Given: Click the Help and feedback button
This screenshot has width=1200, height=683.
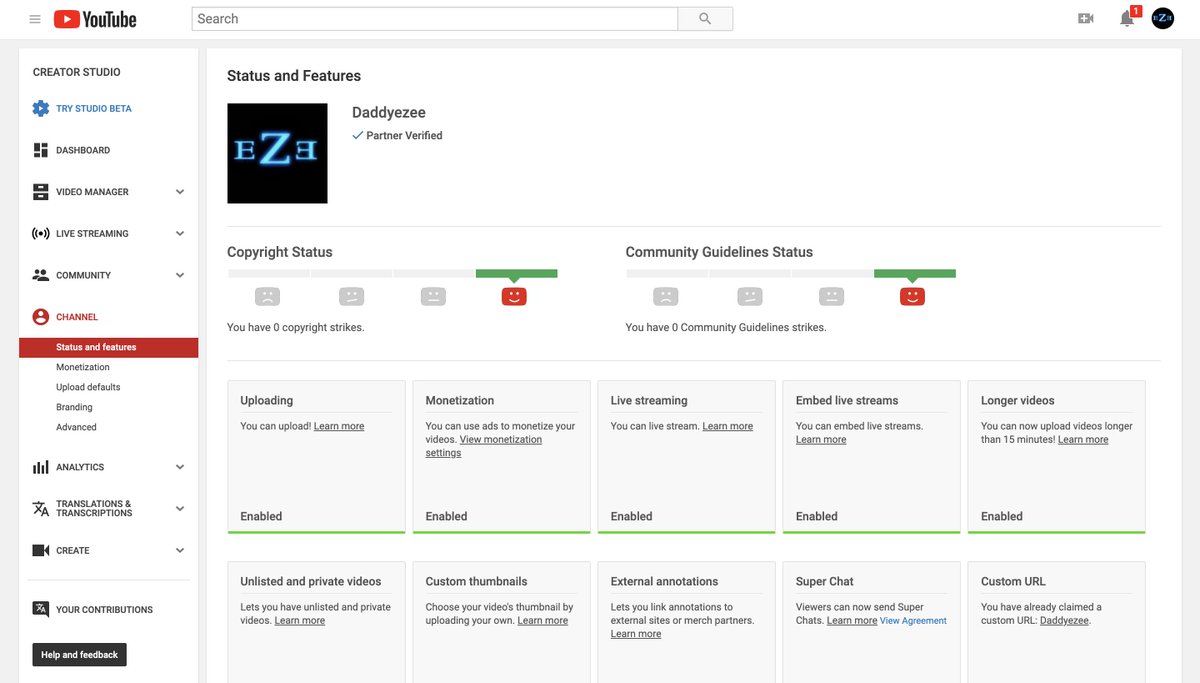Looking at the screenshot, I should click(80, 655).
